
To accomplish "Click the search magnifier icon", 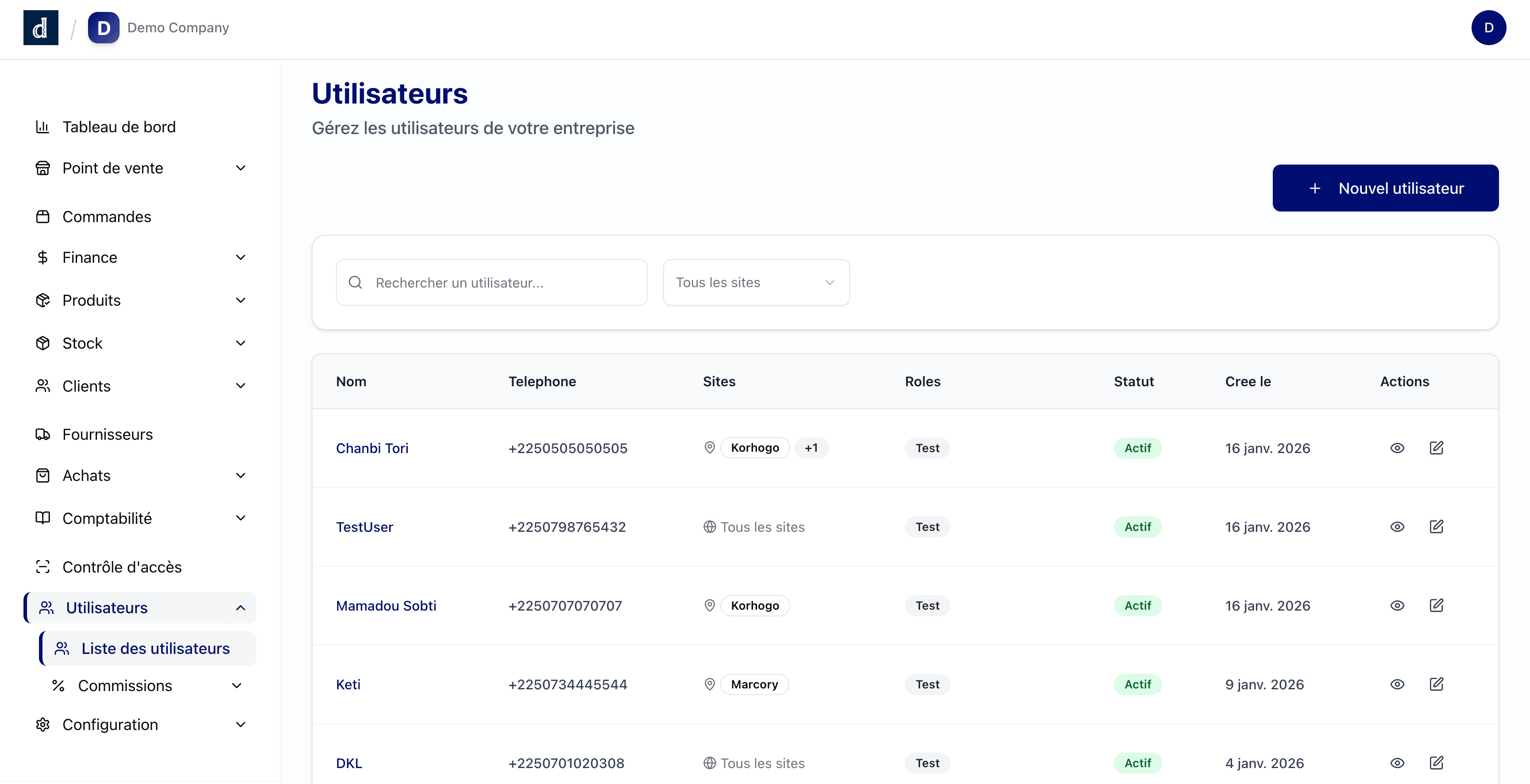I will coord(355,283).
